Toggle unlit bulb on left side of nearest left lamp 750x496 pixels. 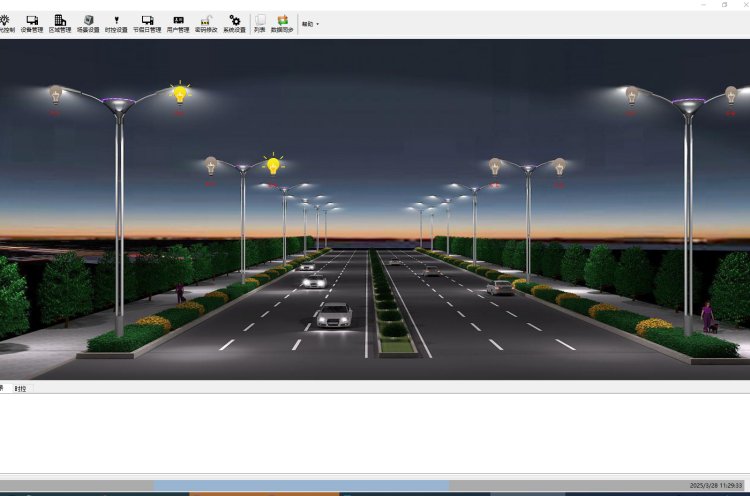coord(56,95)
